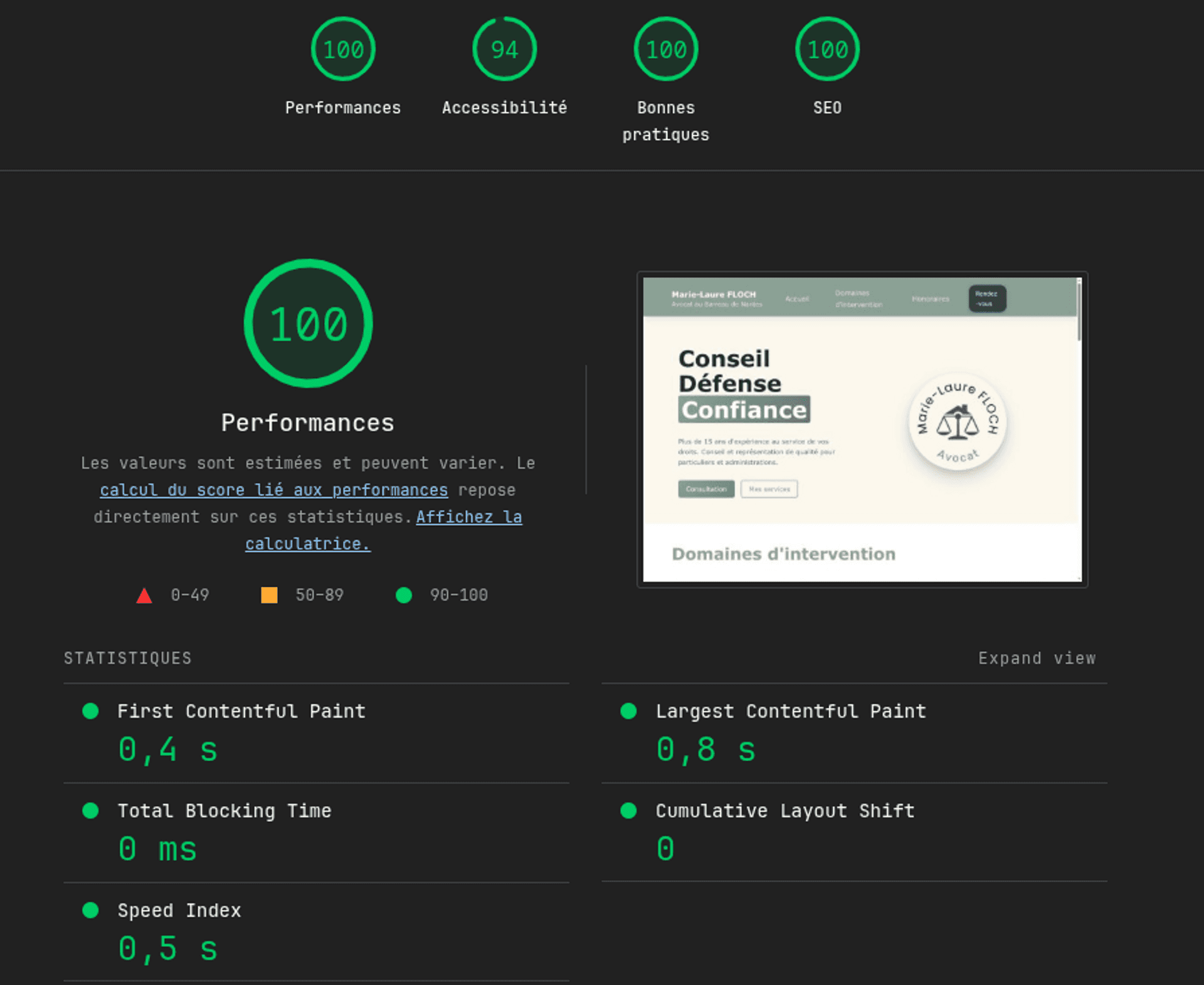Image resolution: width=1204 pixels, height=985 pixels.
Task: Expand the Largest Contentful Paint metric
Action: point(791,711)
